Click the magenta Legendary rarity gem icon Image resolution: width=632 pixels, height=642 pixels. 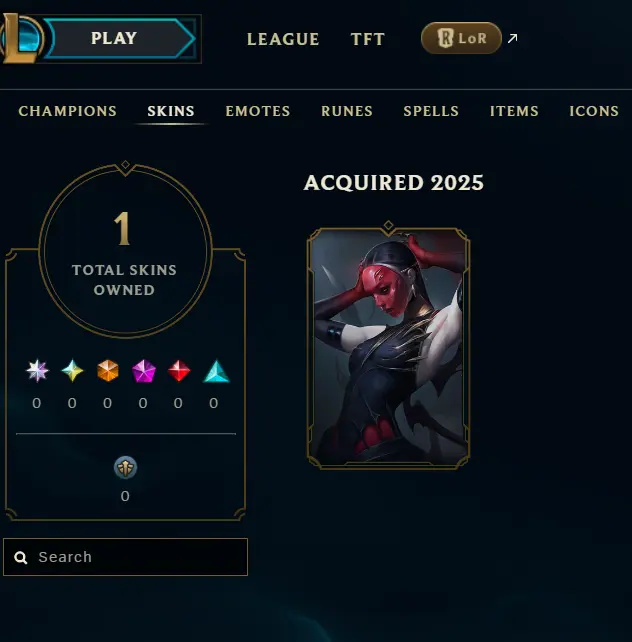(x=144, y=371)
